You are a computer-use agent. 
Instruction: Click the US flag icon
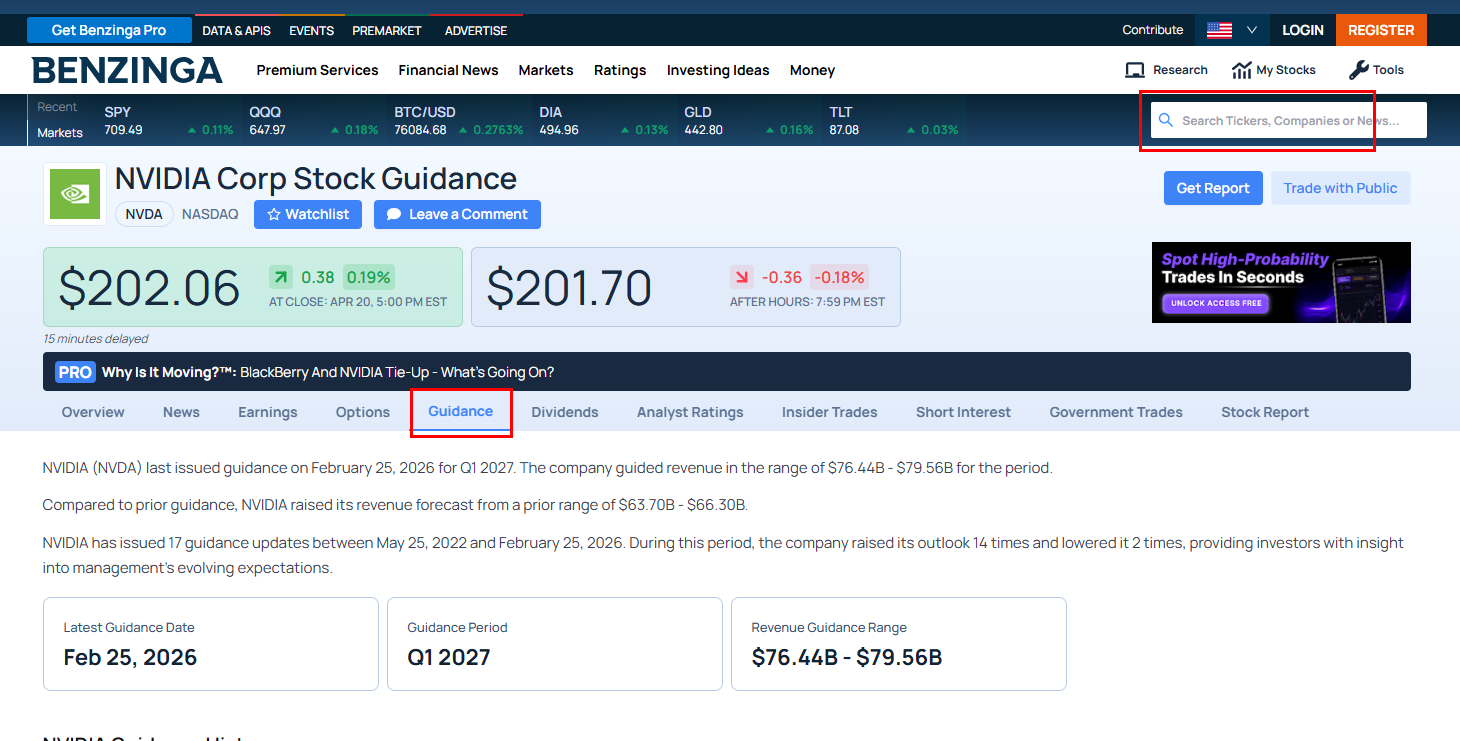point(1219,30)
